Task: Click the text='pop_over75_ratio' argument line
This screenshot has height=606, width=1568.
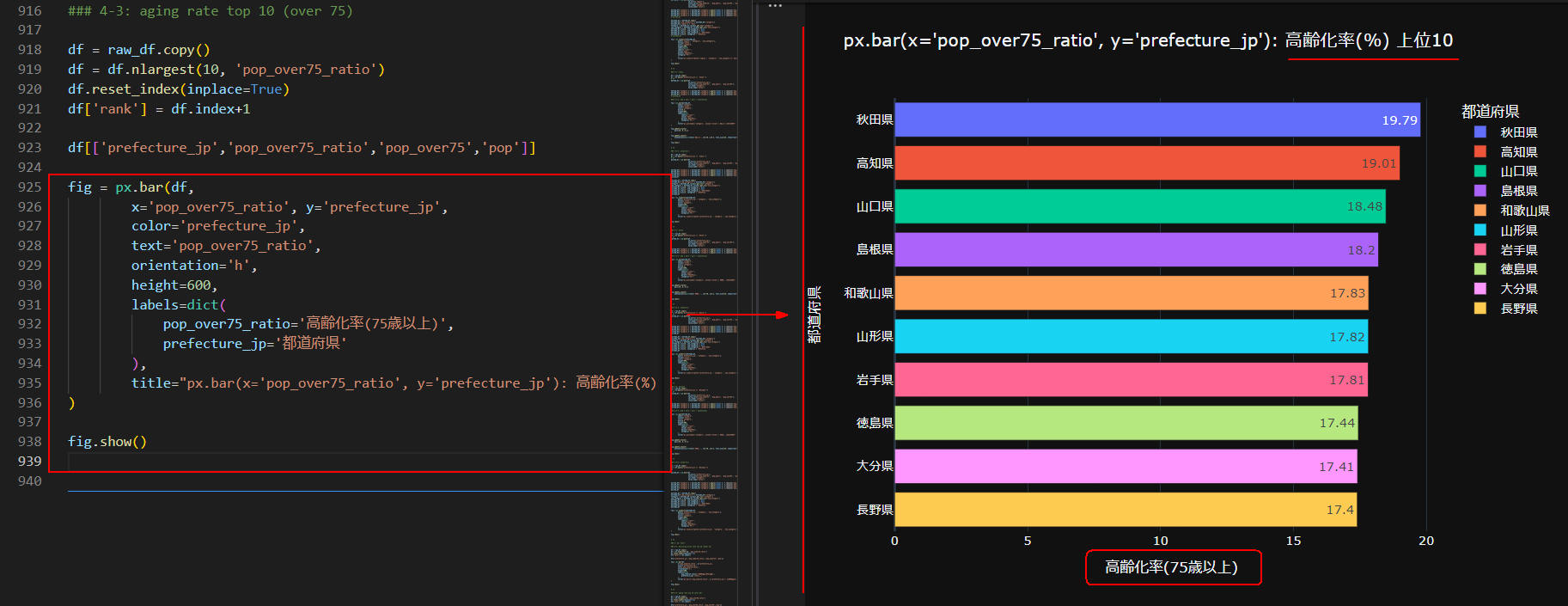Action: tap(226, 246)
